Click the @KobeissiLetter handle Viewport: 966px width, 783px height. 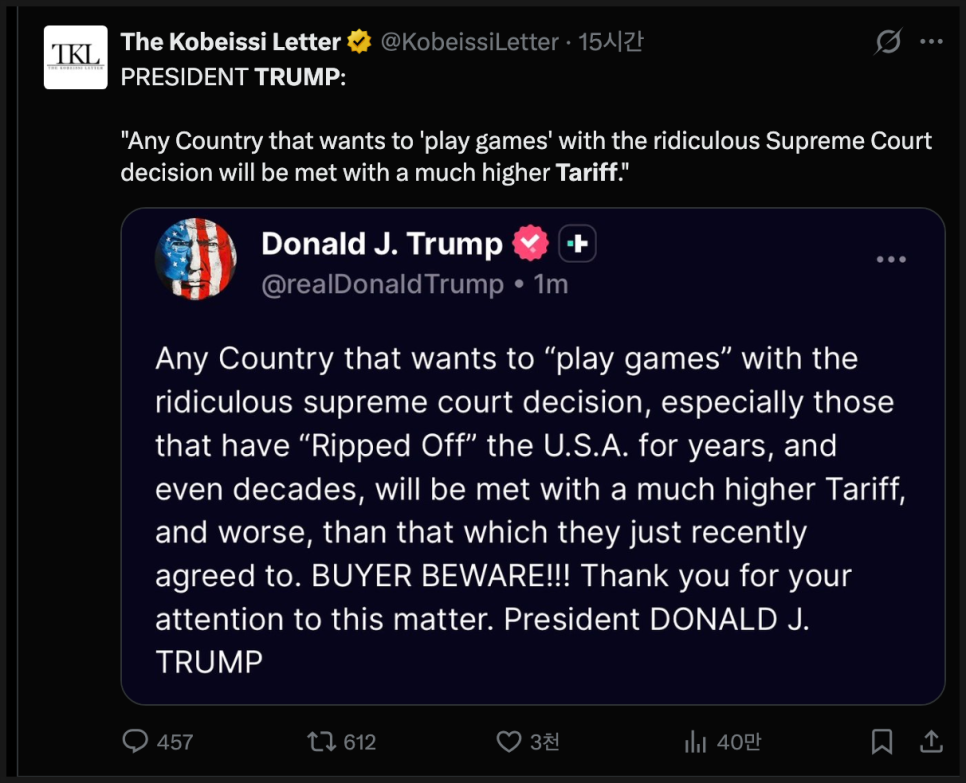[x=469, y=42]
